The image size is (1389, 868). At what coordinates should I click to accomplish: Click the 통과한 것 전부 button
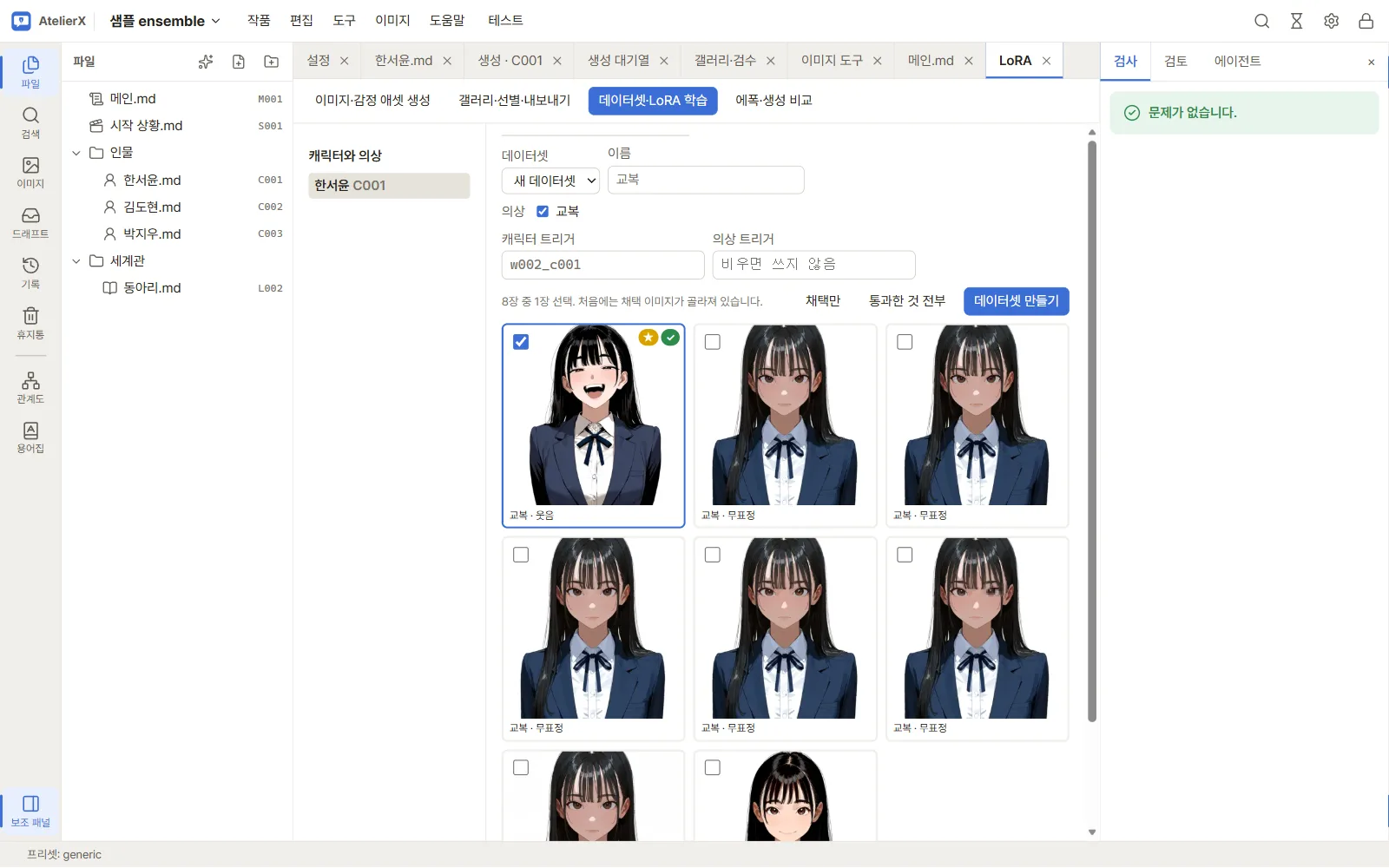coord(907,301)
